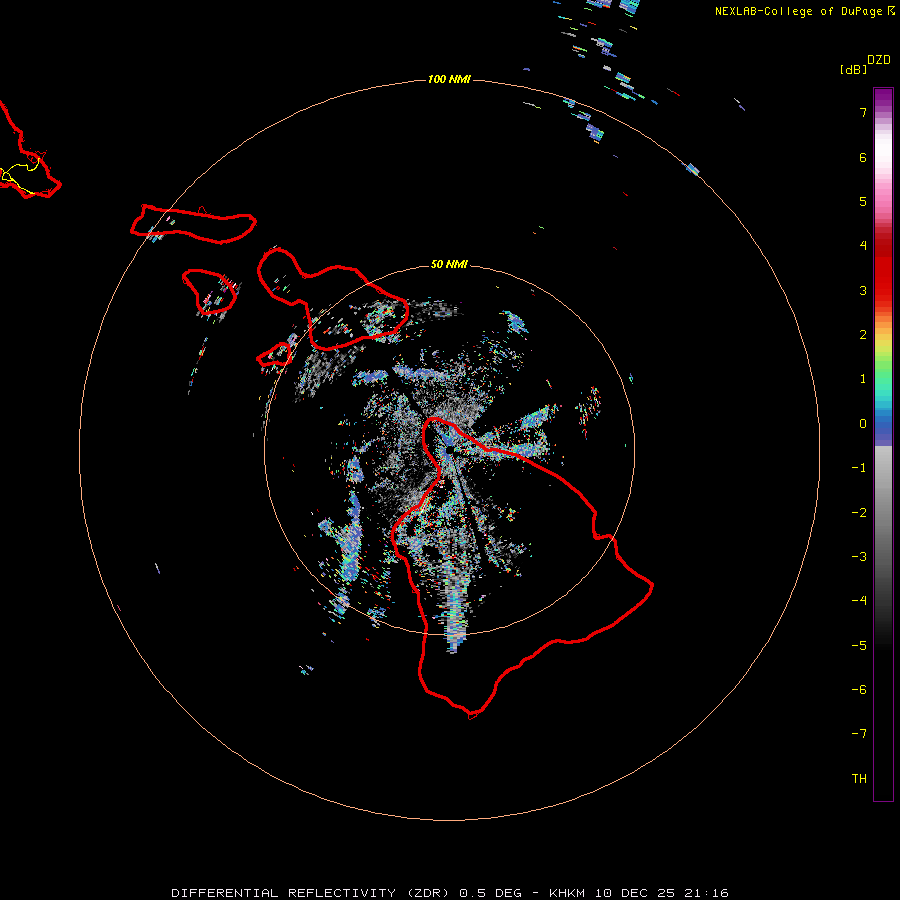Click the 5 value on color scale
The height and width of the screenshot is (900, 900).
click(863, 201)
